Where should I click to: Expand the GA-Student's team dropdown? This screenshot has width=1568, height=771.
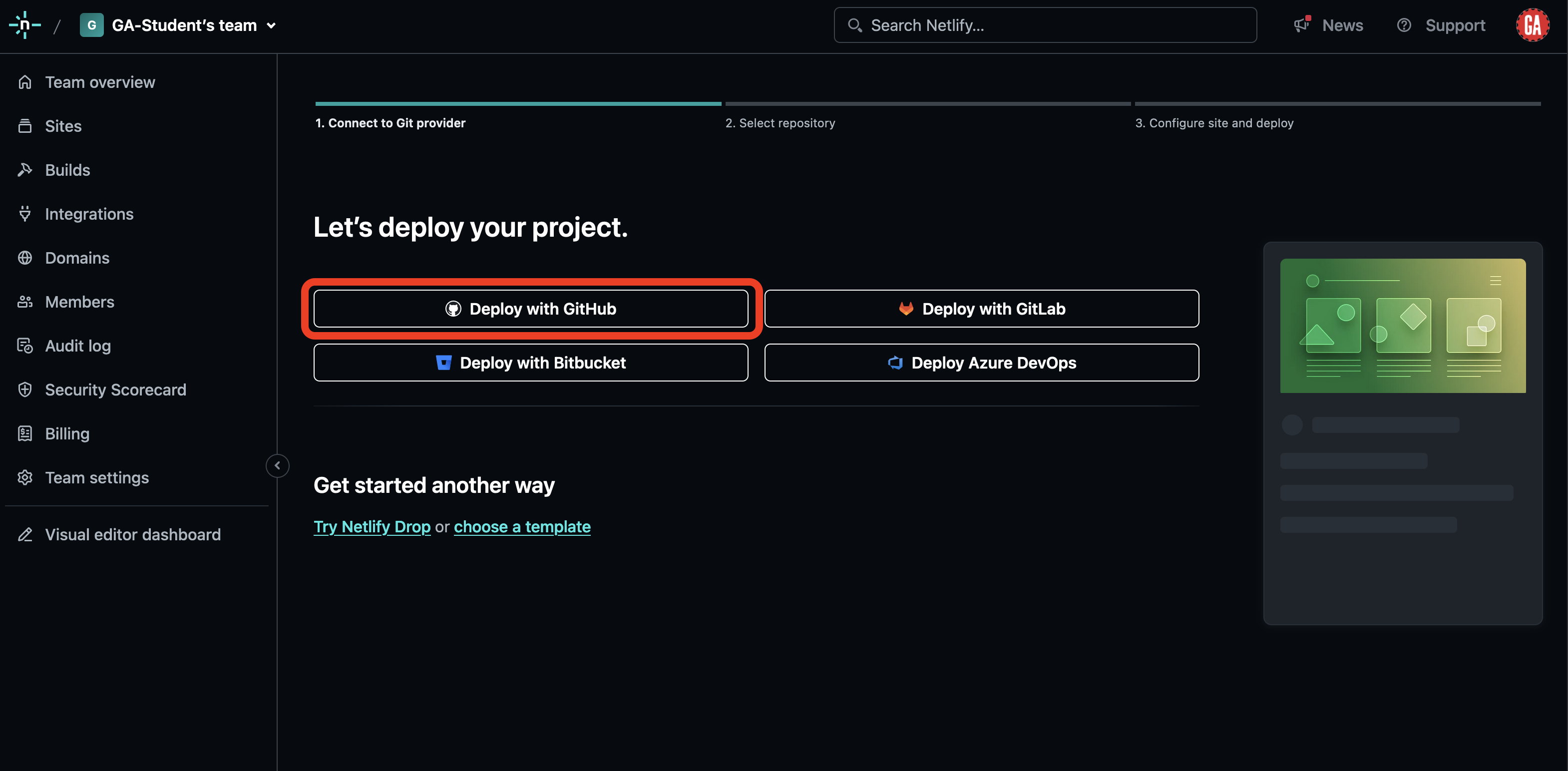(272, 25)
